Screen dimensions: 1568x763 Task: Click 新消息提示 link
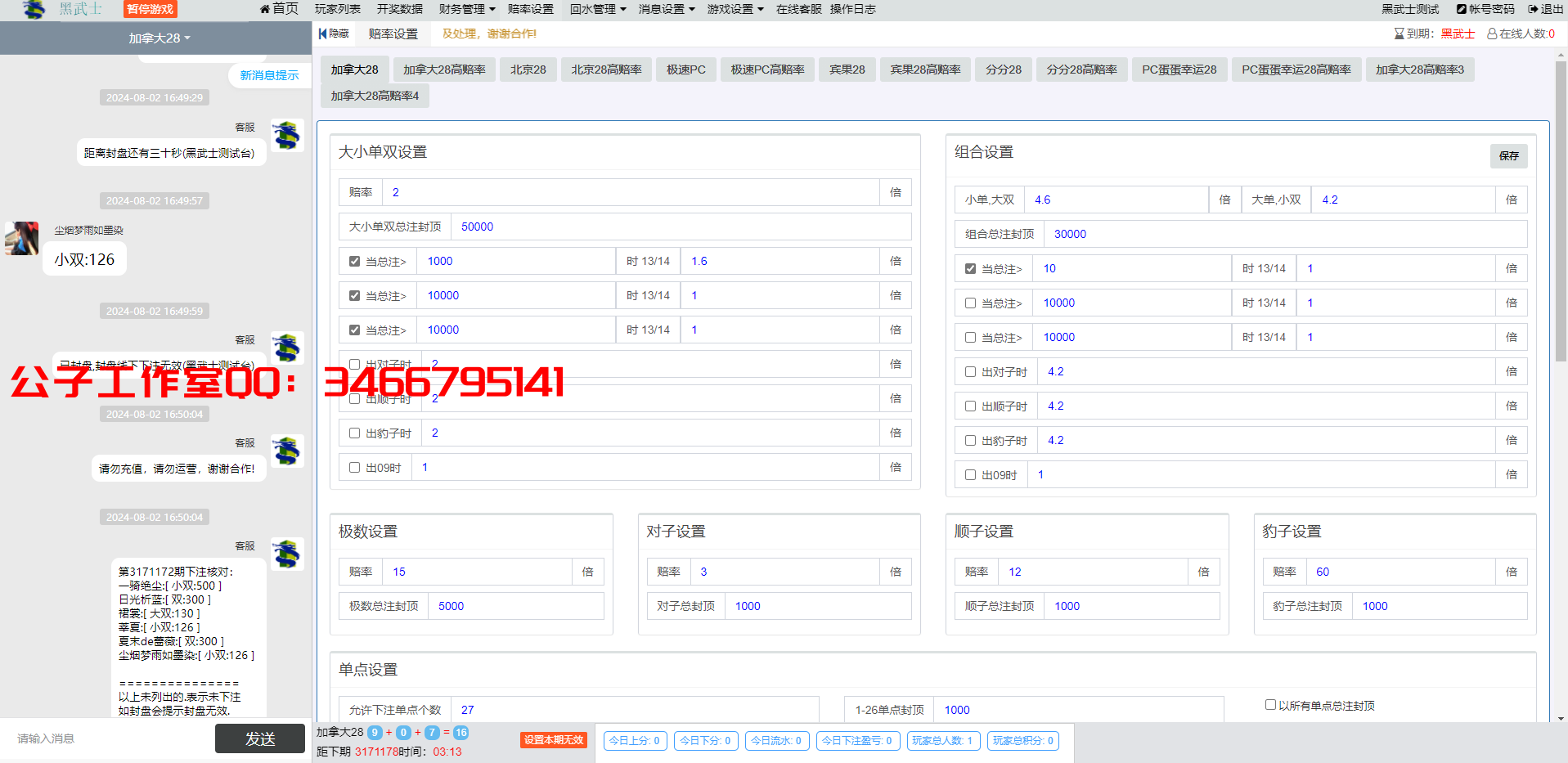tap(269, 75)
